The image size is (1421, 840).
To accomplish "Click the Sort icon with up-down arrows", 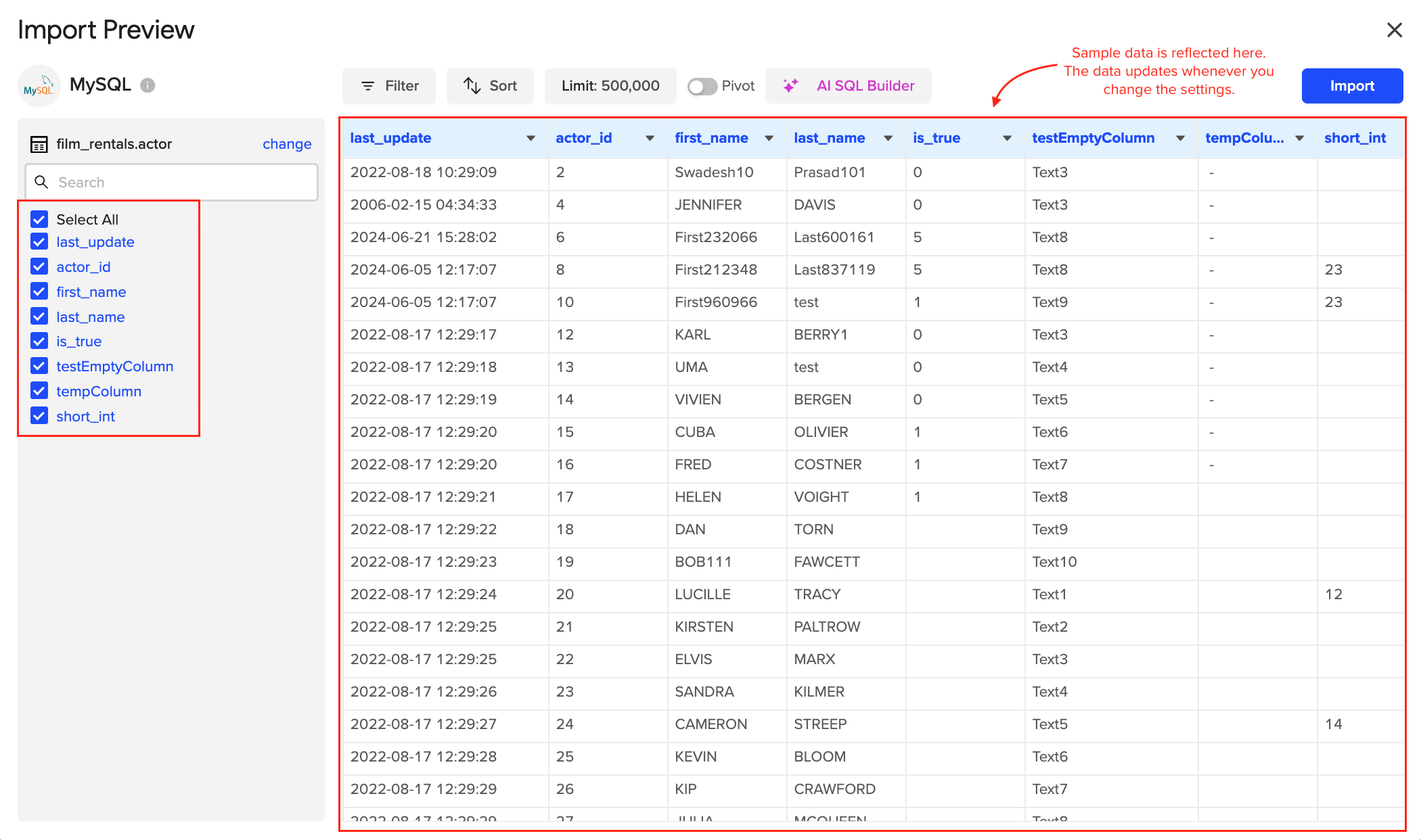I will [472, 86].
